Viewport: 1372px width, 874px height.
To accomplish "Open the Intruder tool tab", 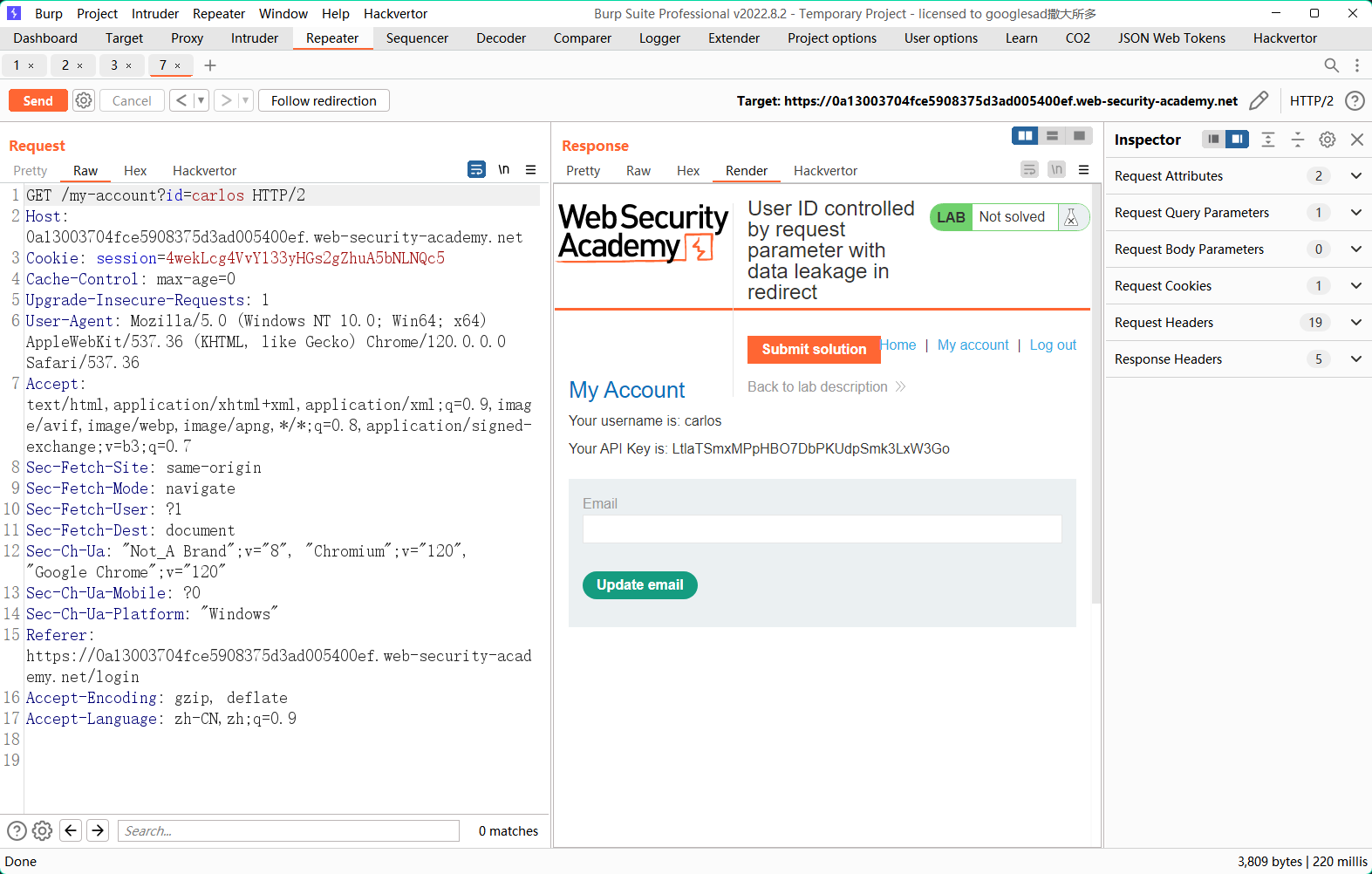I will click(255, 38).
